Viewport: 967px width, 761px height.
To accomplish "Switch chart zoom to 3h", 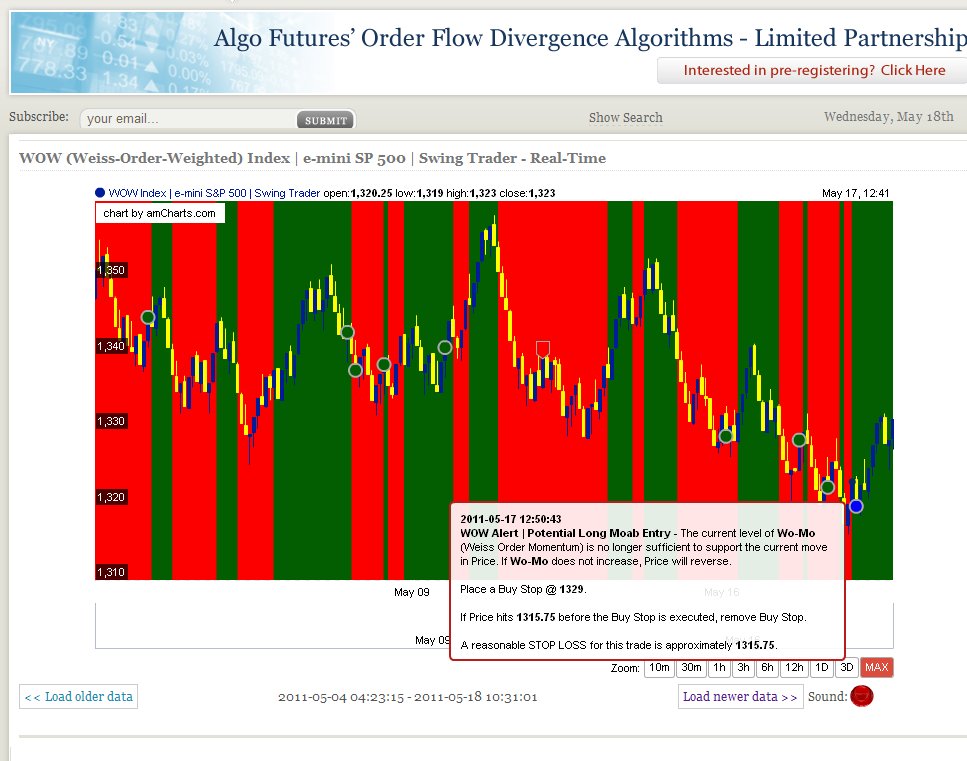I will tap(743, 667).
